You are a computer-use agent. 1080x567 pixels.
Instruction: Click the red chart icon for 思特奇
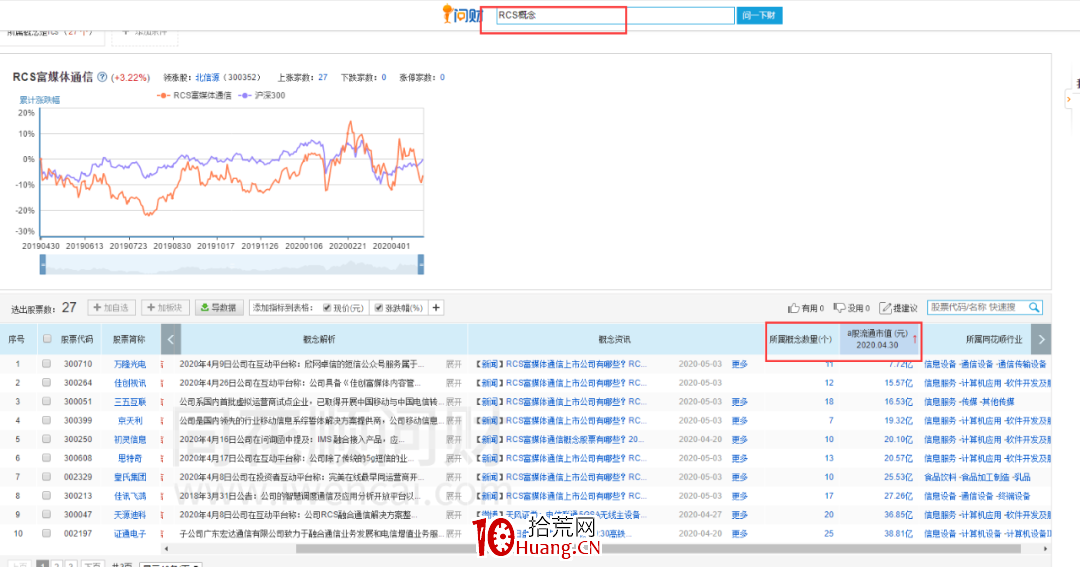click(x=162, y=458)
